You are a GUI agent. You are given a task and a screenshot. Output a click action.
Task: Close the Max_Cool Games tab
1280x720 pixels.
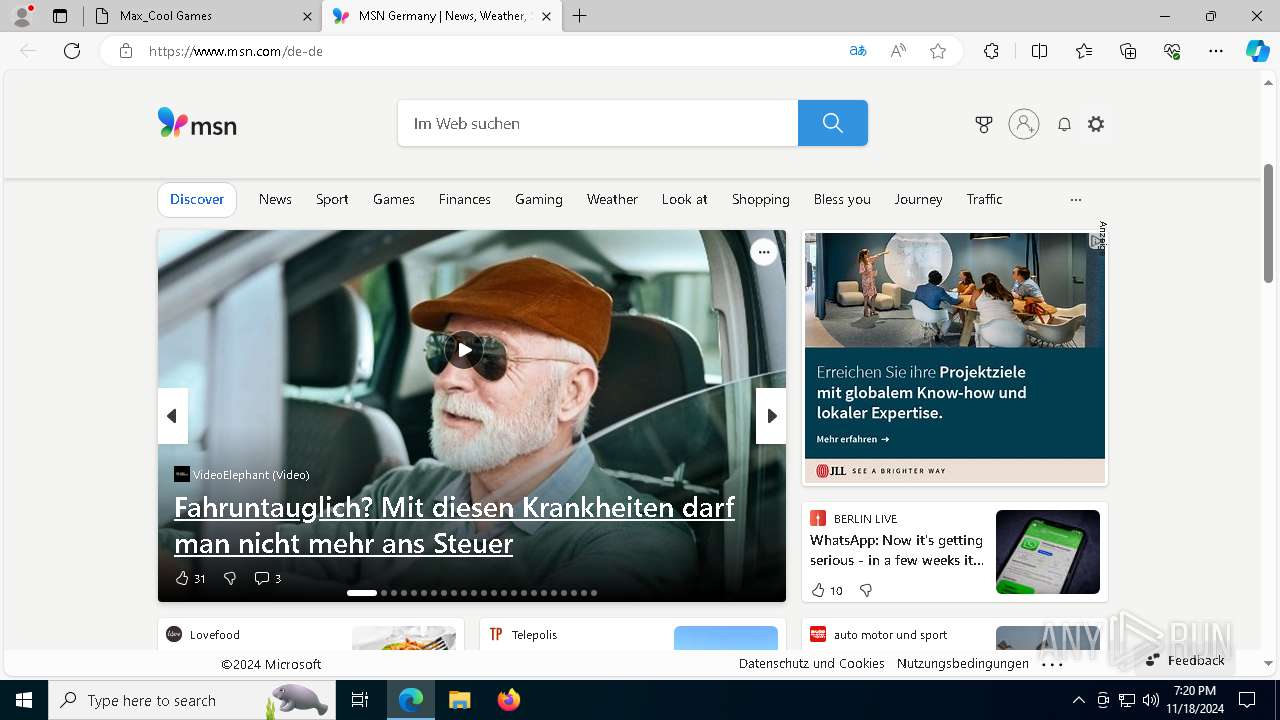[307, 16]
